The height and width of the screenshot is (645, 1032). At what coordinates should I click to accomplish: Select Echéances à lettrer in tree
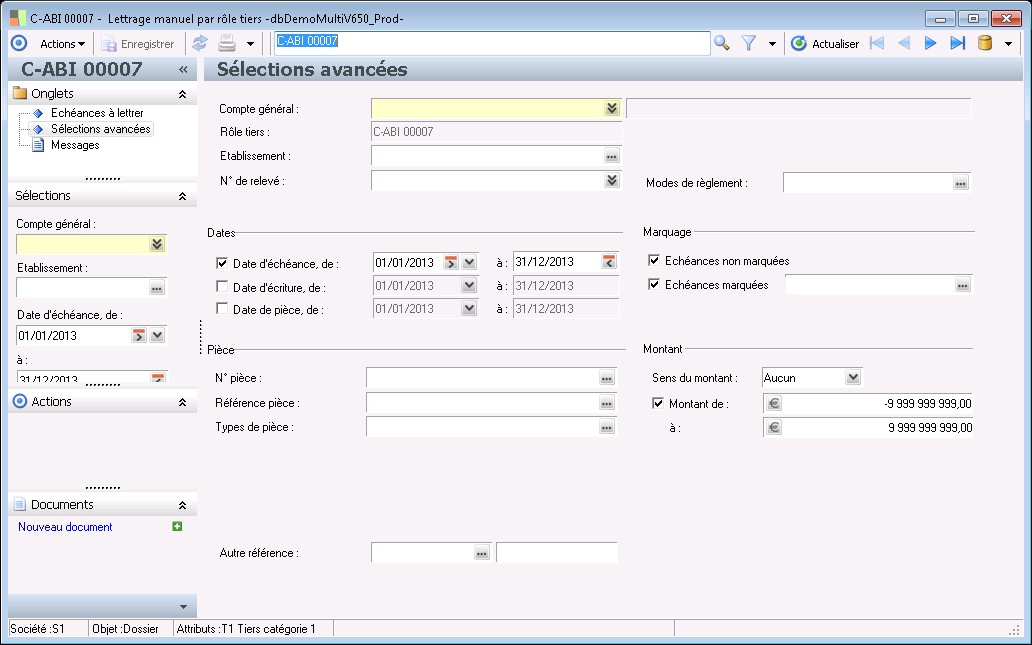[x=97, y=113]
